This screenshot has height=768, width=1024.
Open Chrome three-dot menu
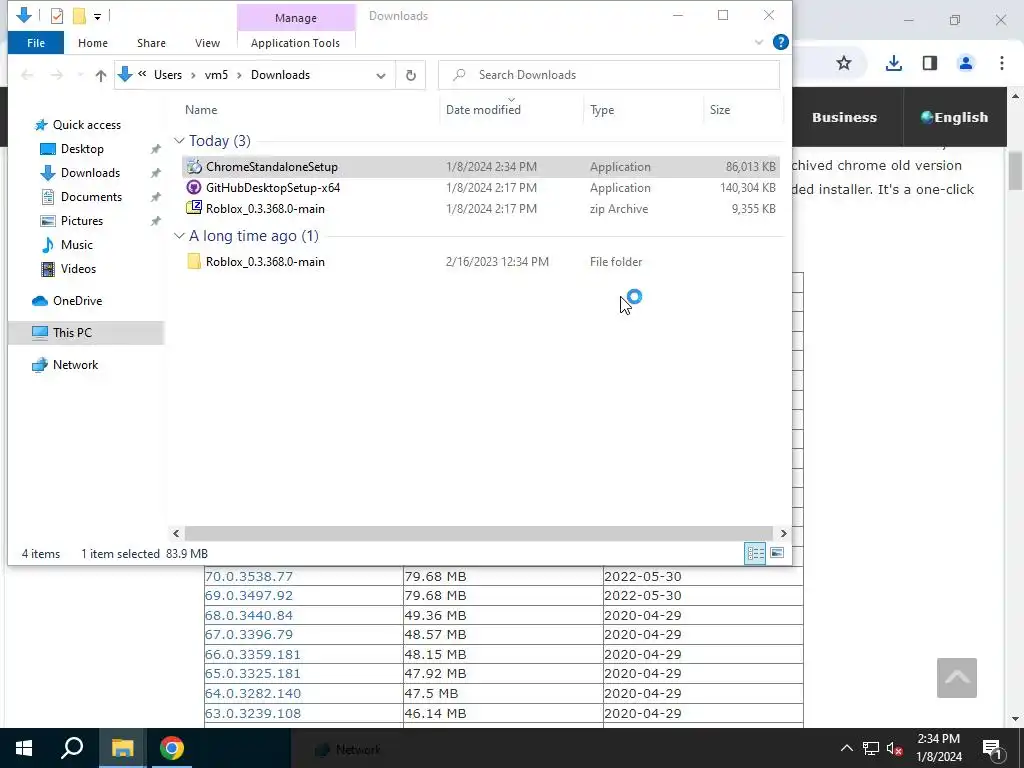[x=1001, y=63]
